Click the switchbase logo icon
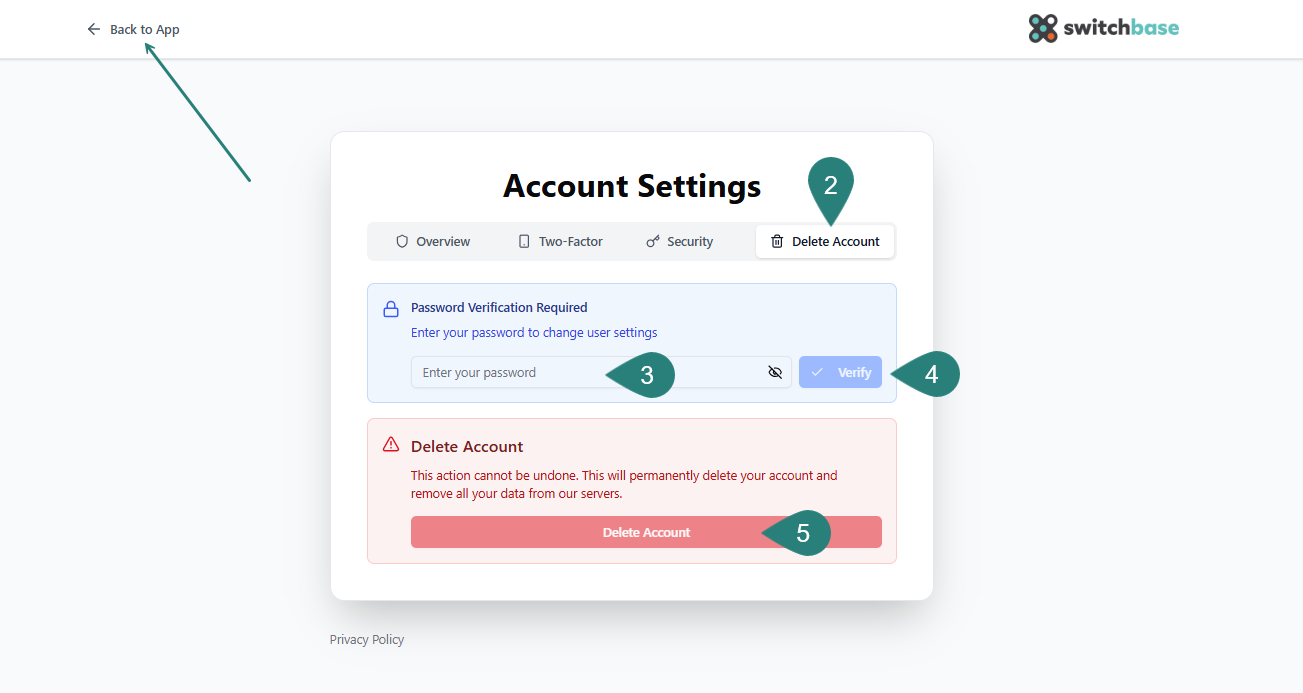1303x693 pixels. [x=1043, y=28]
